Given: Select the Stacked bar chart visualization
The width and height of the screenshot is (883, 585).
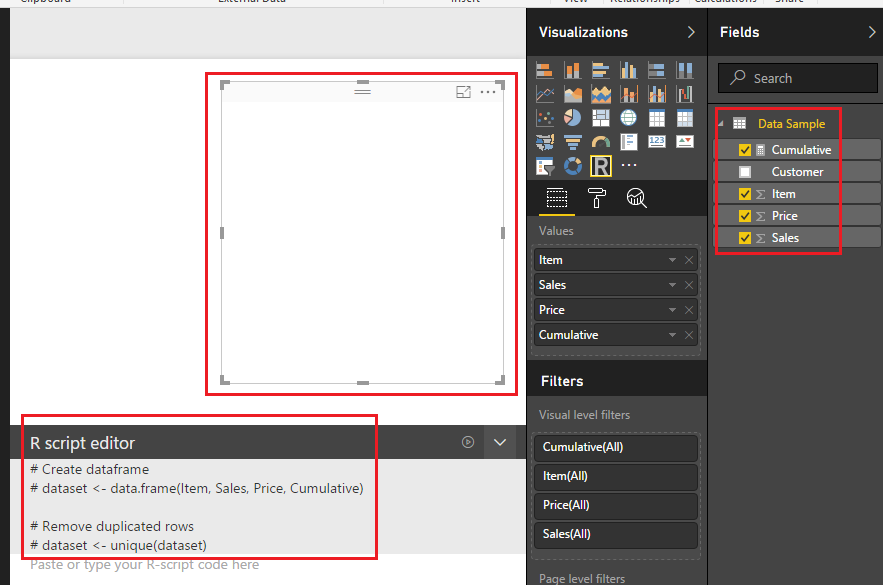Looking at the screenshot, I should coord(545,70).
